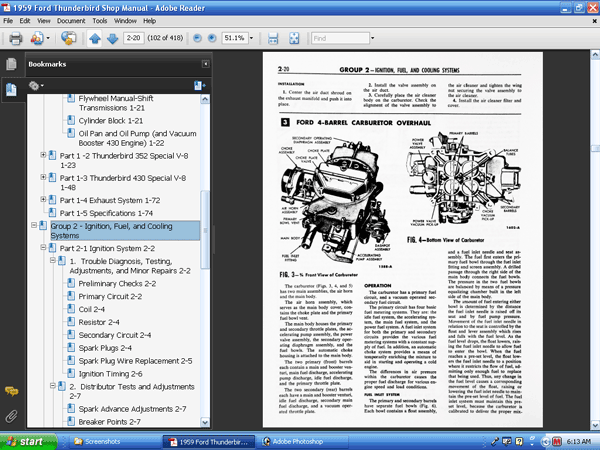Switch to Adobe Photoshop in taskbar
The height and width of the screenshot is (450, 600).
[x=302, y=442]
